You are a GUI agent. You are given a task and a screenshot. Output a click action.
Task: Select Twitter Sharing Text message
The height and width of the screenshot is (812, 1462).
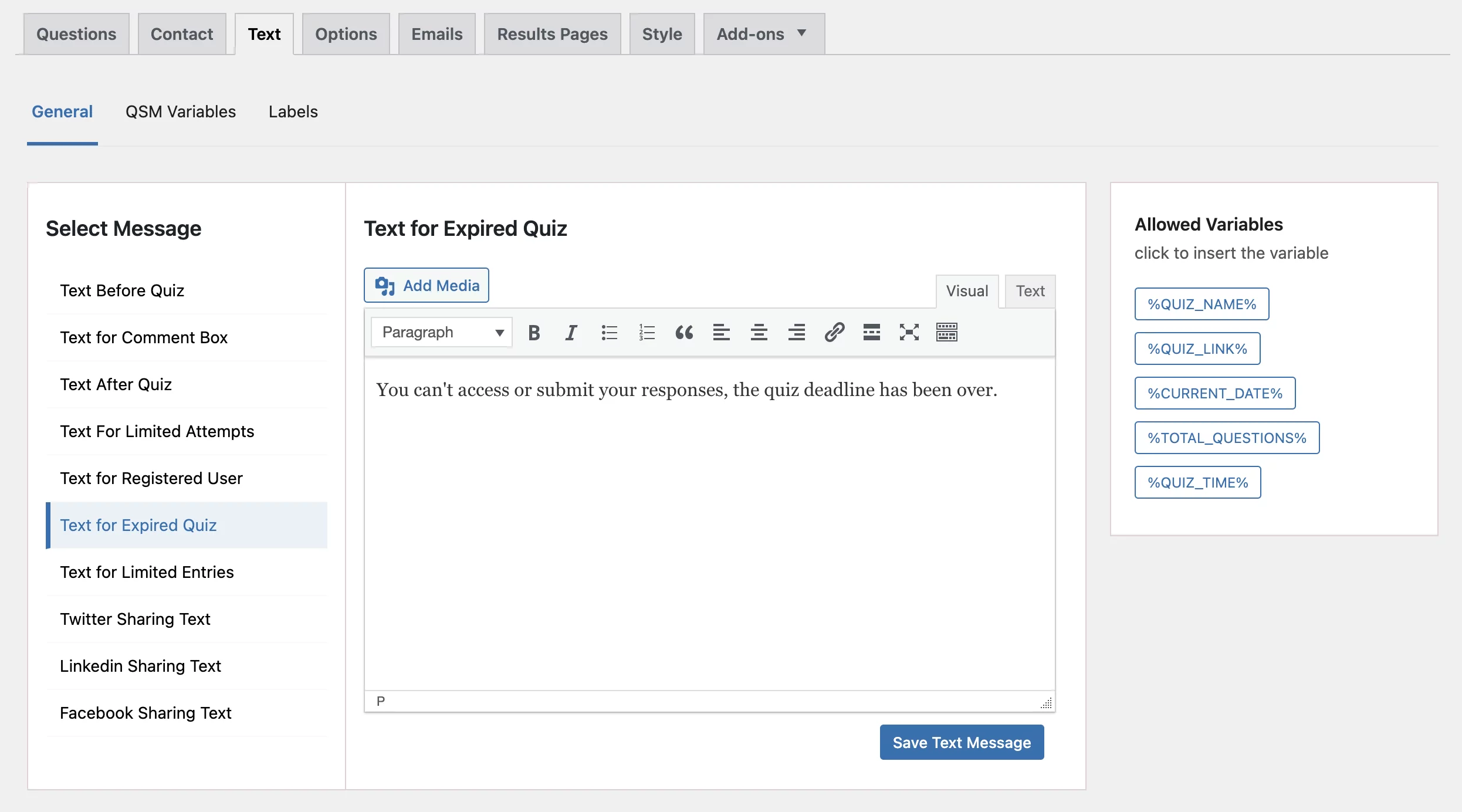[187, 619]
